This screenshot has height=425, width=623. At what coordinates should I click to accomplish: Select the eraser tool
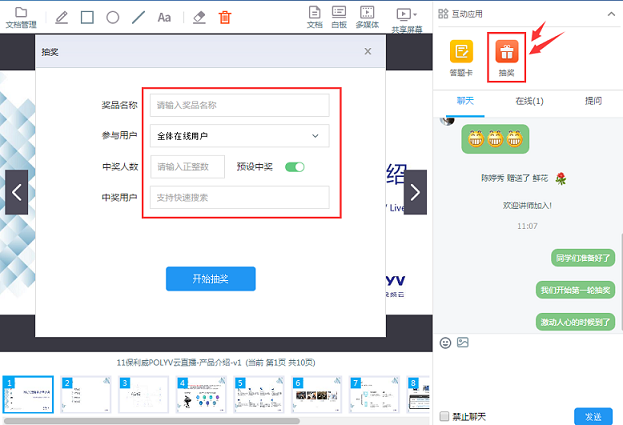[x=198, y=17]
